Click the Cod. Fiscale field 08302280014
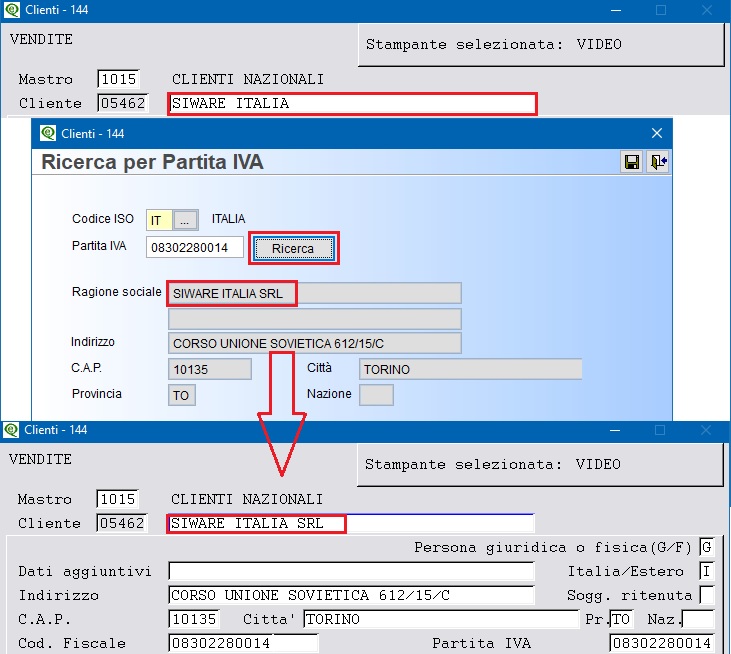This screenshot has height=654, width=731. tap(244, 643)
